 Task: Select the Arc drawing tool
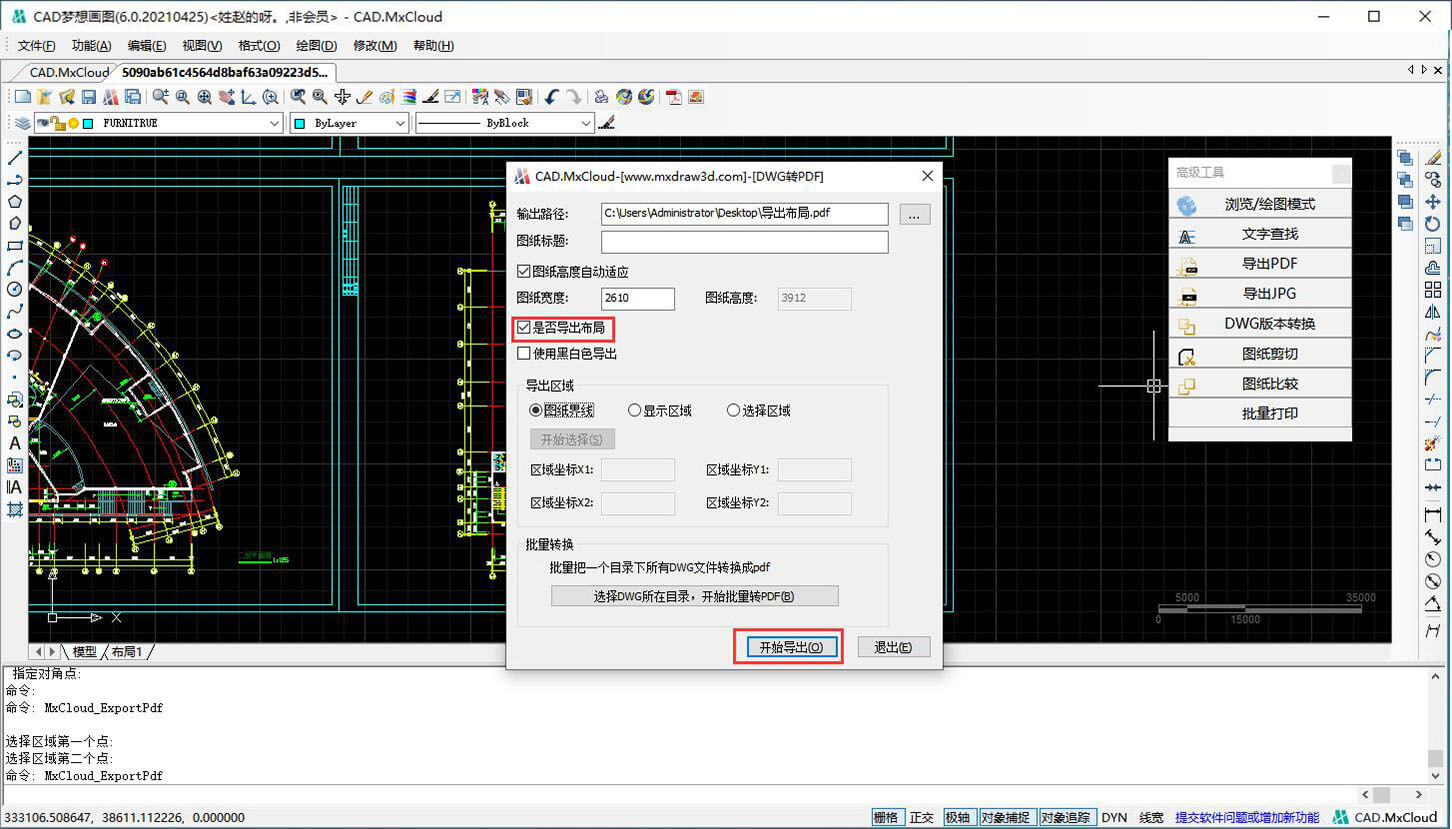click(x=15, y=267)
